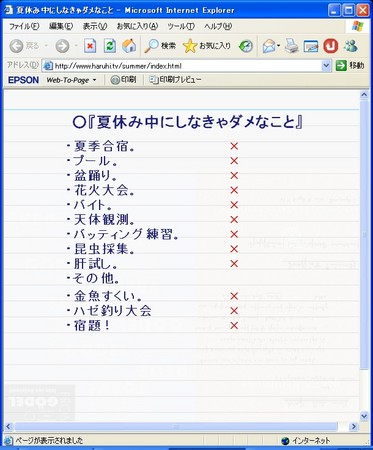Click the vertical scrollbar up arrow
Screen dimensions: 373x450
click(364, 95)
